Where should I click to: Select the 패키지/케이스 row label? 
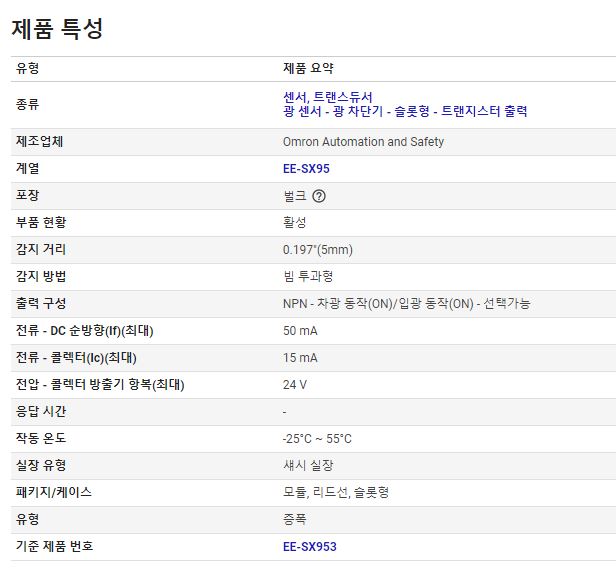click(54, 492)
